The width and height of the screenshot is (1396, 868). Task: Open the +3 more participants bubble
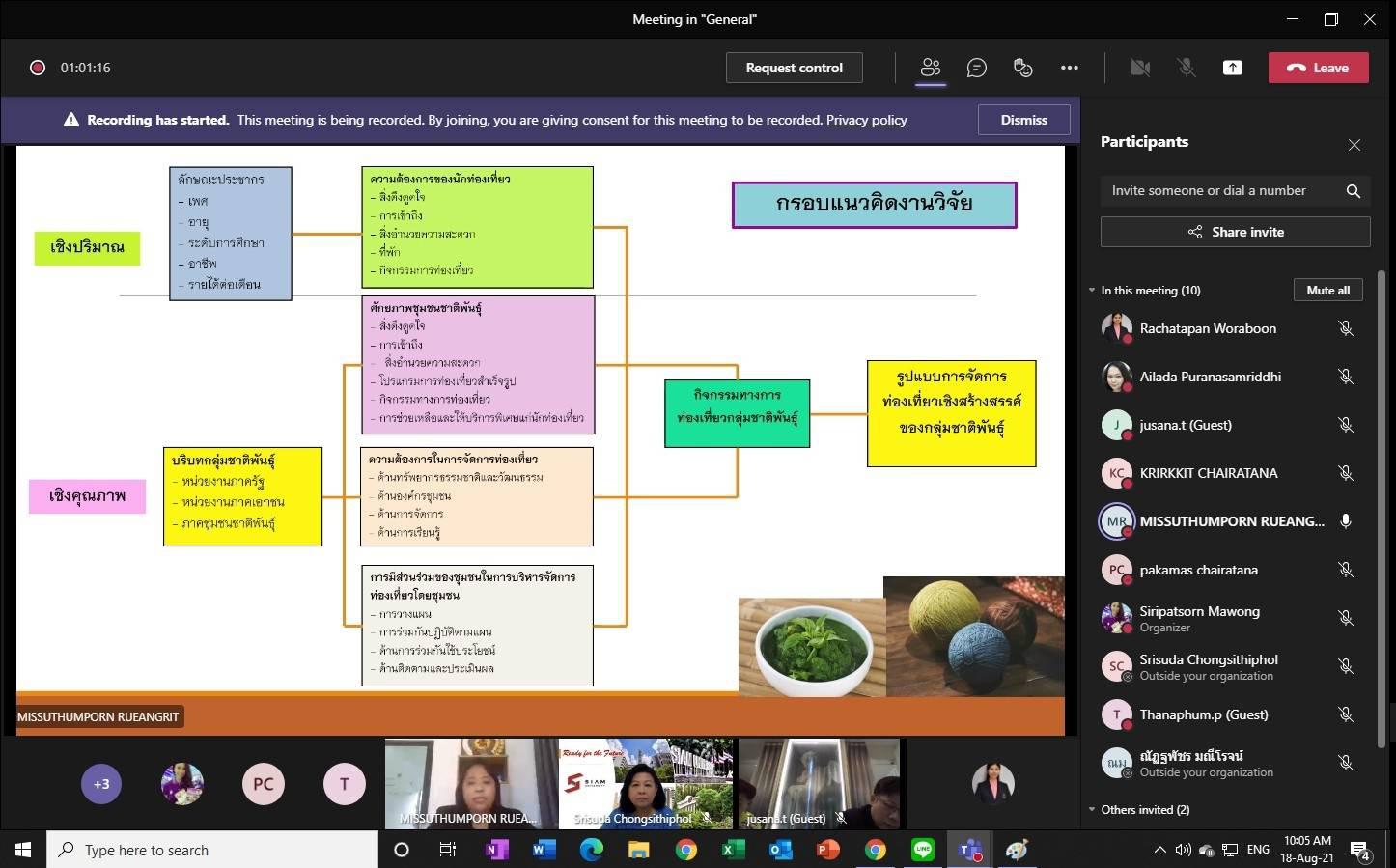pyautogui.click(x=101, y=784)
